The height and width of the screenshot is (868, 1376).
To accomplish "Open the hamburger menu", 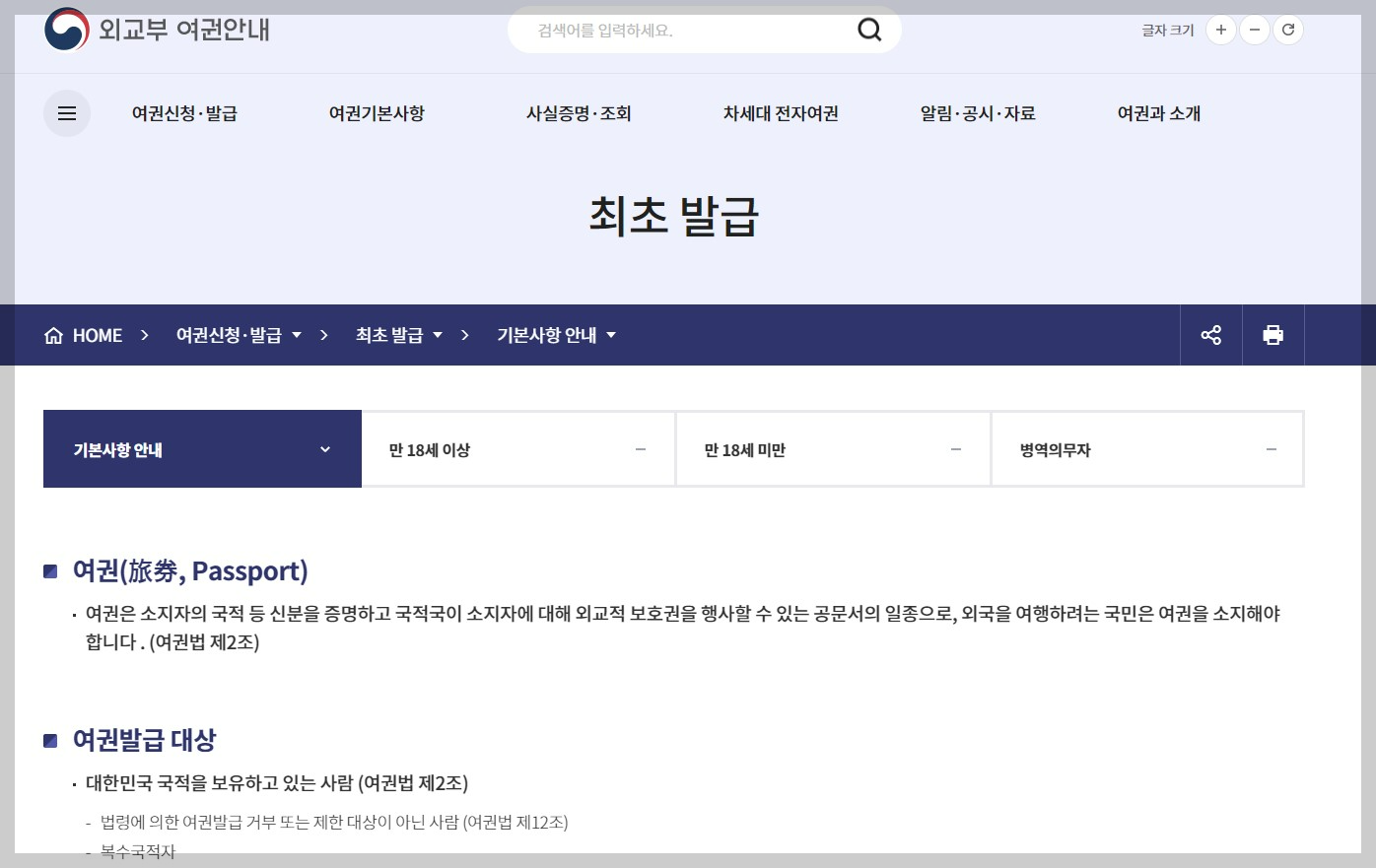I will point(67,113).
